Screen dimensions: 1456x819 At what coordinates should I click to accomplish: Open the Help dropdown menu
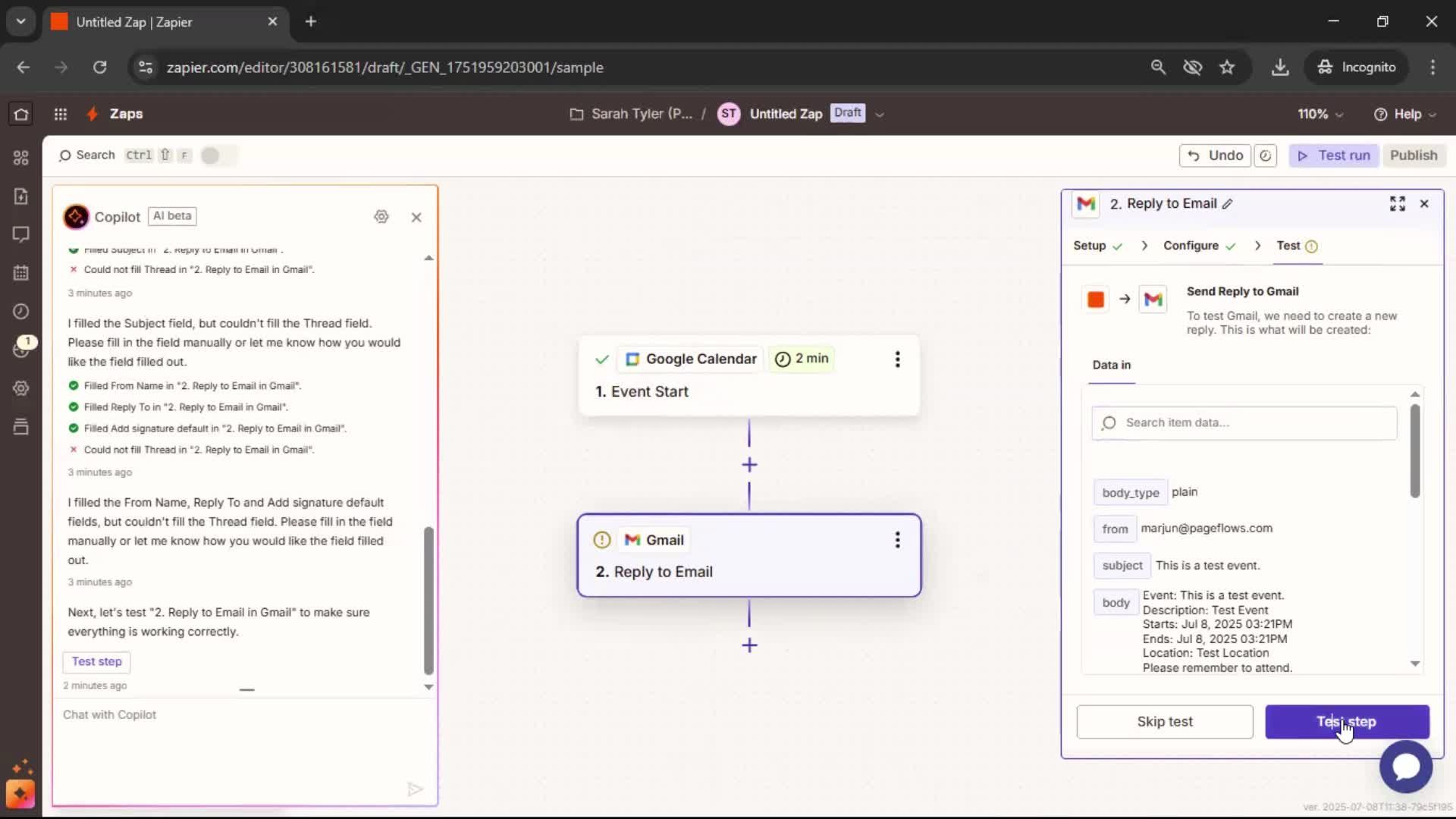[x=1405, y=114]
